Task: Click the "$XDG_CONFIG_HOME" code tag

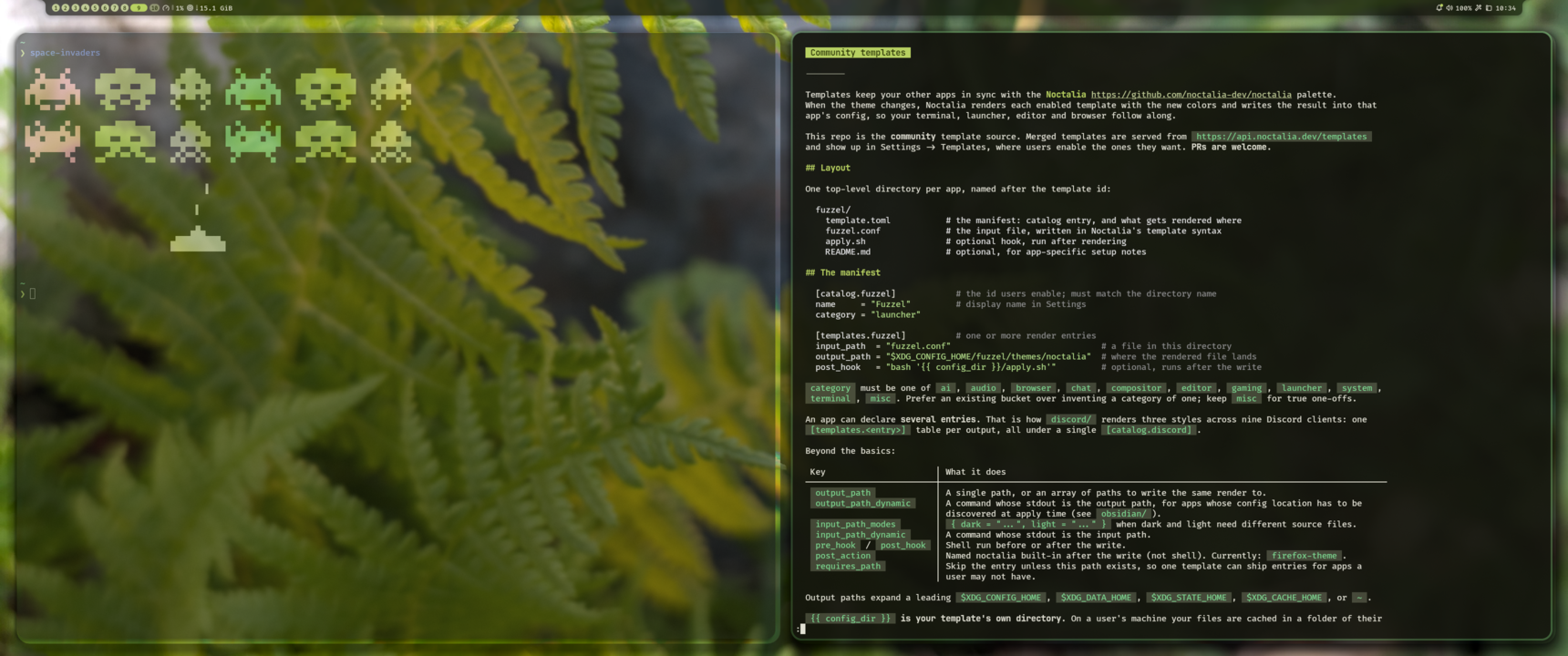Action: (1000, 598)
